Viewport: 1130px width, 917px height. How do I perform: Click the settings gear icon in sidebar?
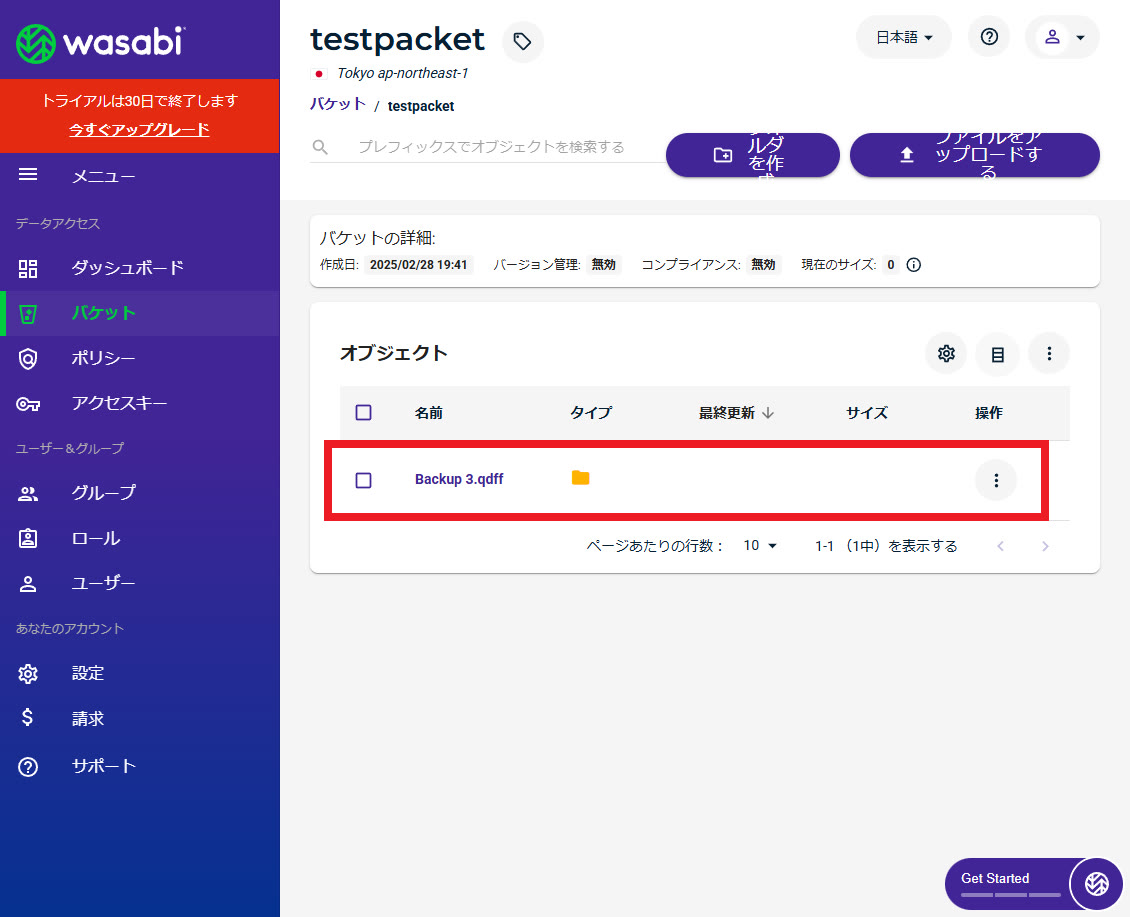click(x=28, y=674)
